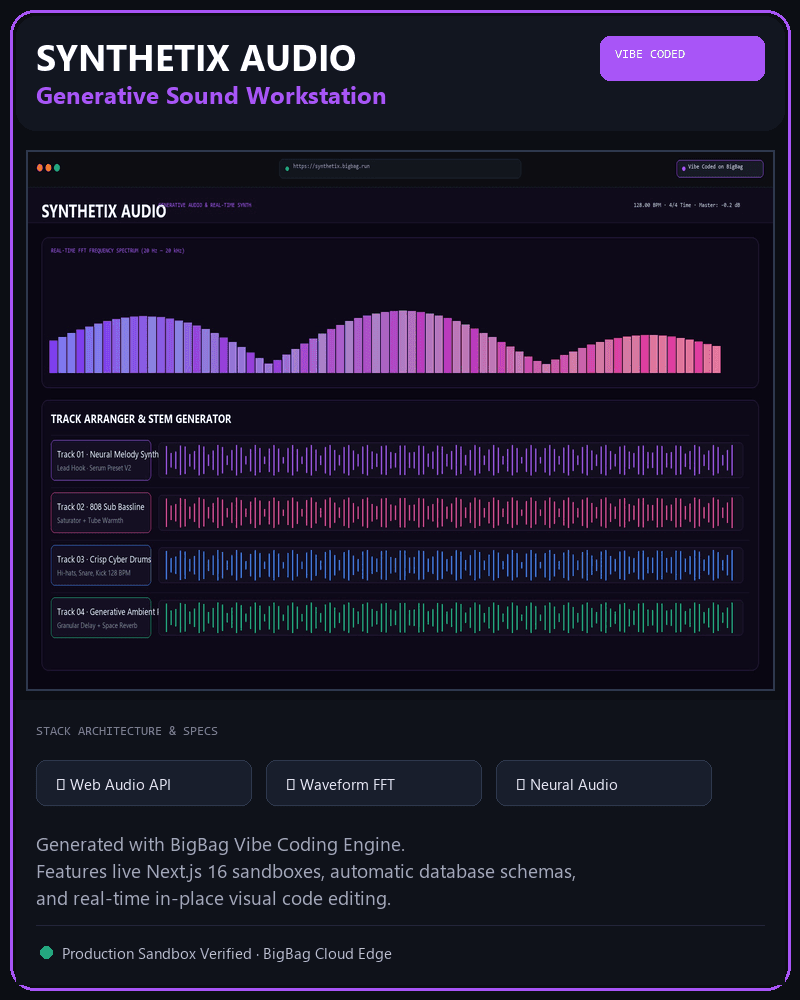Click the VIBE CODED badge
Viewport: 800px width, 1000px height.
point(682,58)
